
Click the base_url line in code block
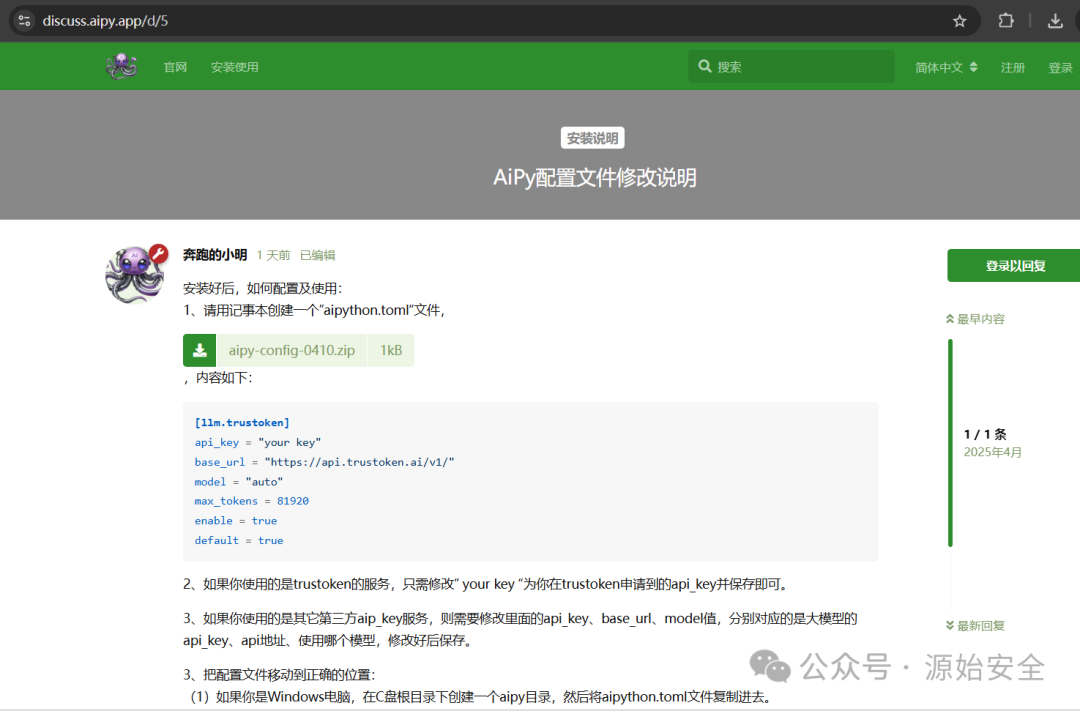click(324, 462)
